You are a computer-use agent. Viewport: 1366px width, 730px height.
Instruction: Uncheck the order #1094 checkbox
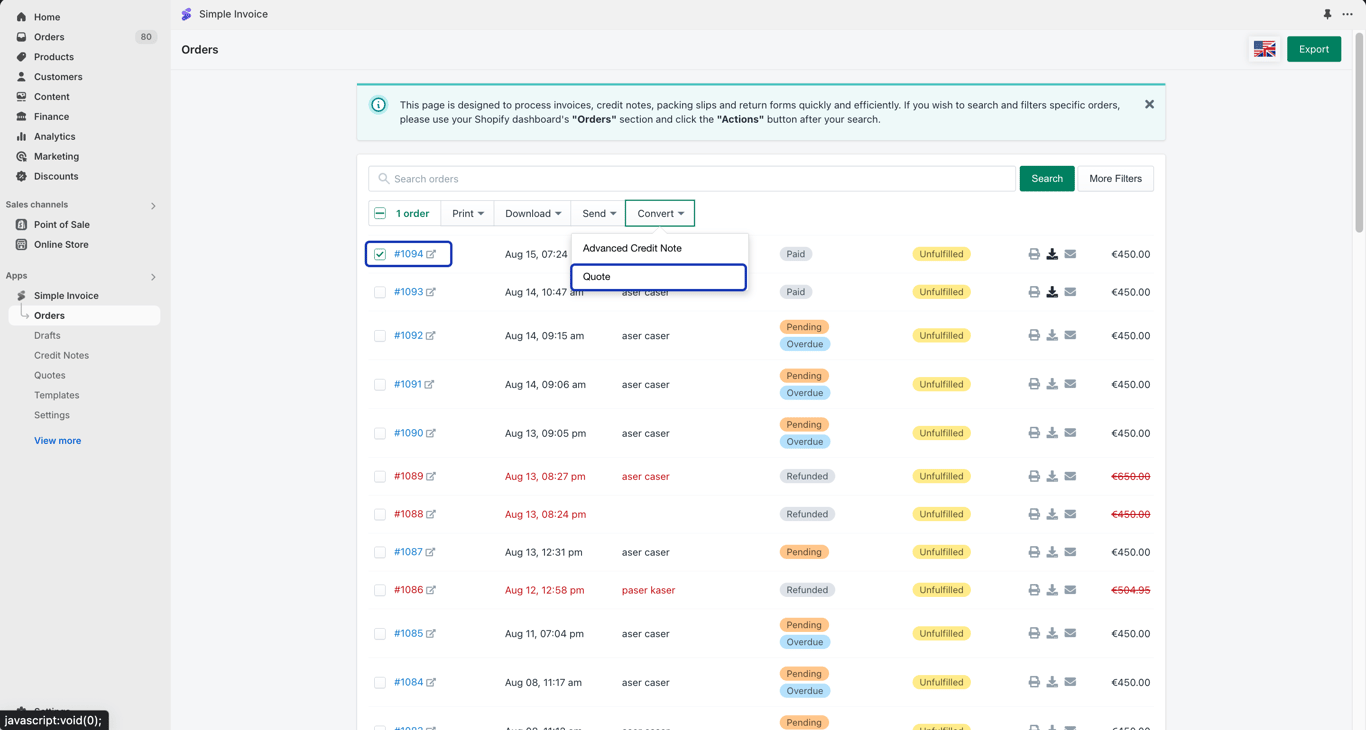380,254
